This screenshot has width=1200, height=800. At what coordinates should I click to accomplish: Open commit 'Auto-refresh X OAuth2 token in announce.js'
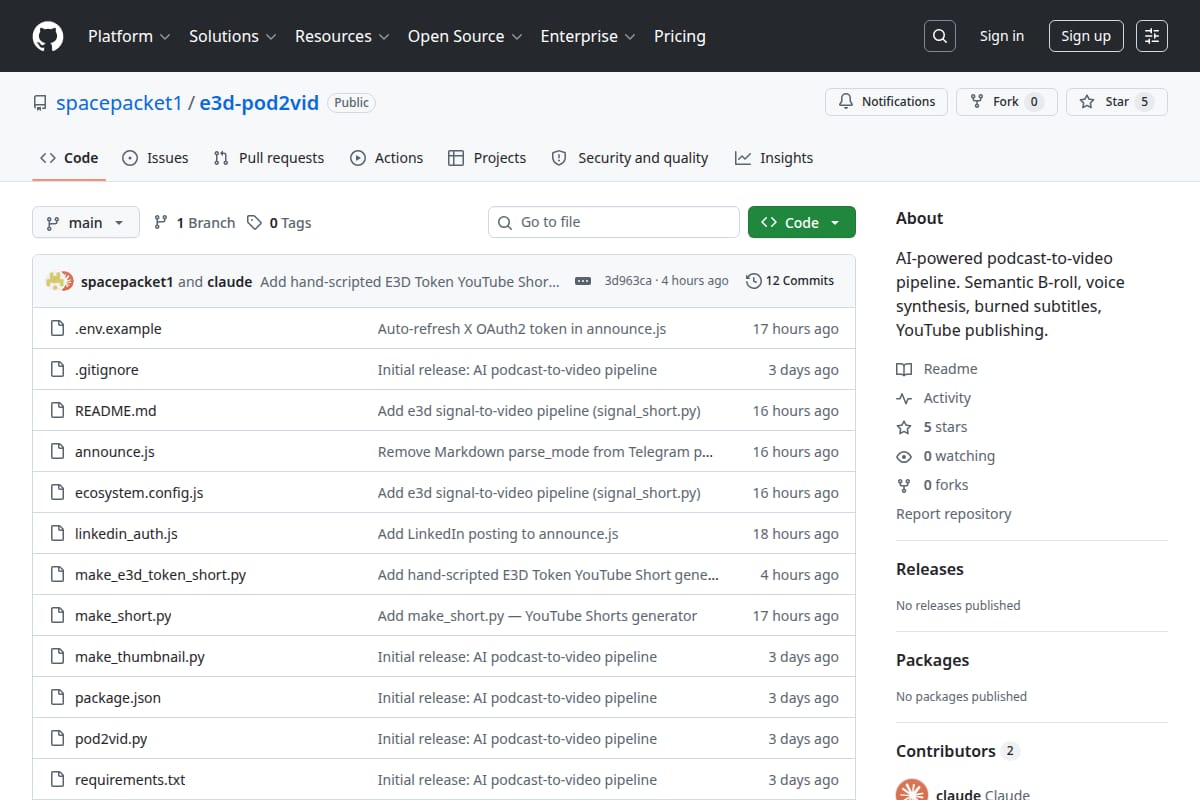(522, 329)
